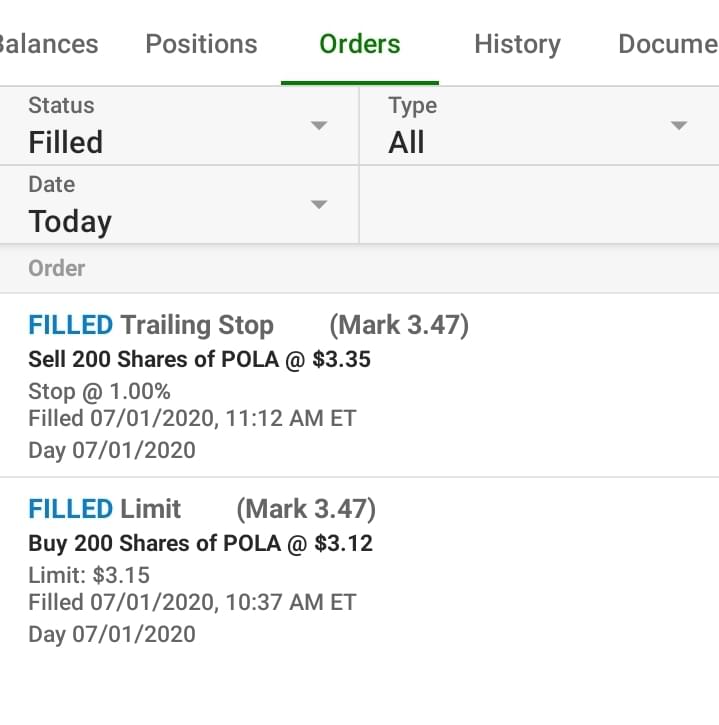This screenshot has height=725, width=719.
Task: Select Buy 200 Shares of POLA line
Action: pyautogui.click(x=200, y=543)
